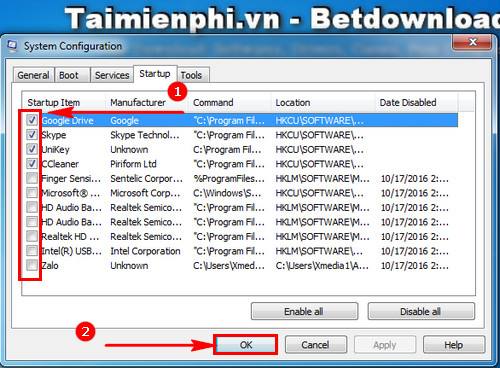This screenshot has height=368, width=500.
Task: Open the Boot tab
Action: pyautogui.click(x=69, y=75)
